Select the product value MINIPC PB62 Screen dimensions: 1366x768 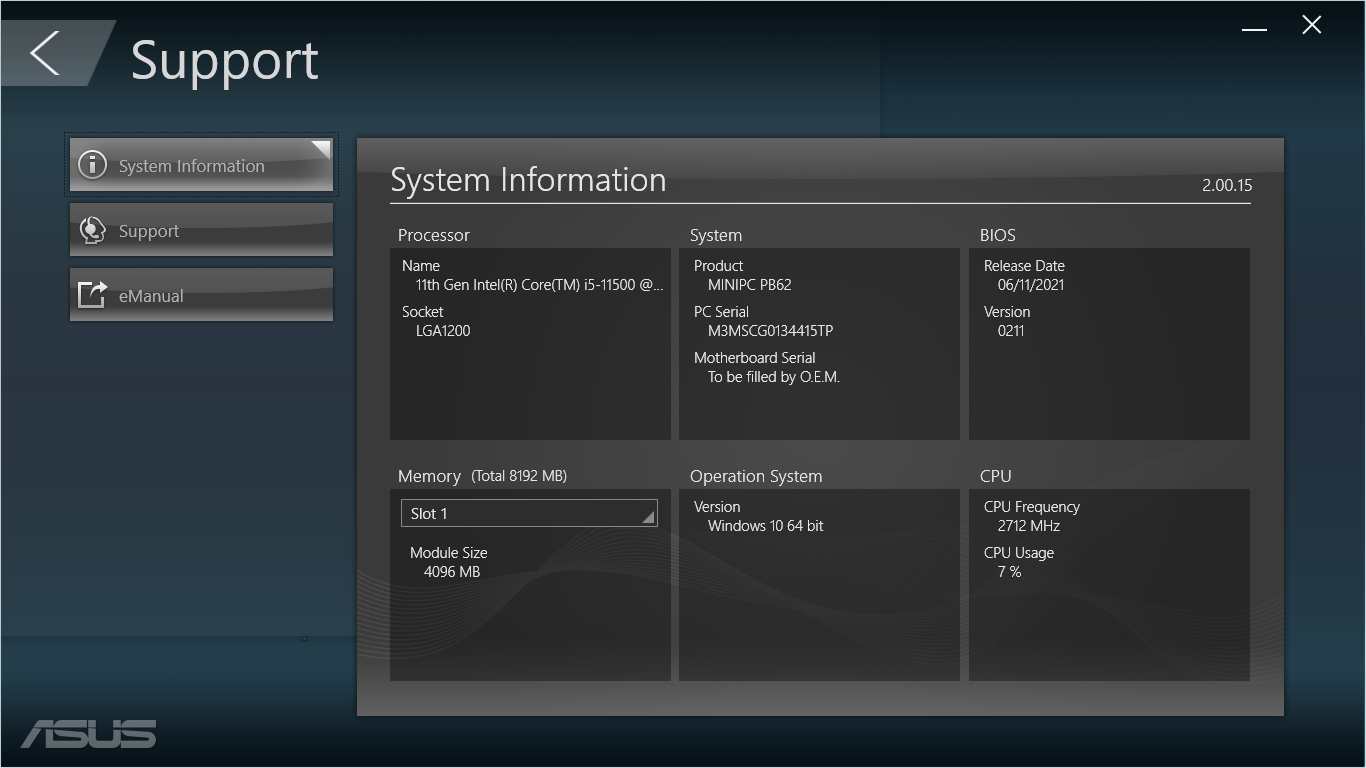tap(750, 285)
